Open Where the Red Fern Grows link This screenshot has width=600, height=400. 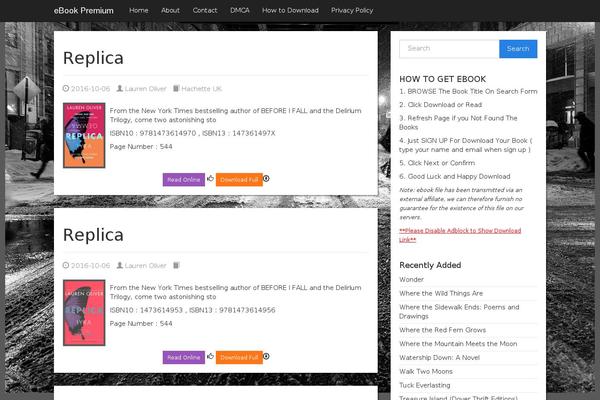[442, 330]
